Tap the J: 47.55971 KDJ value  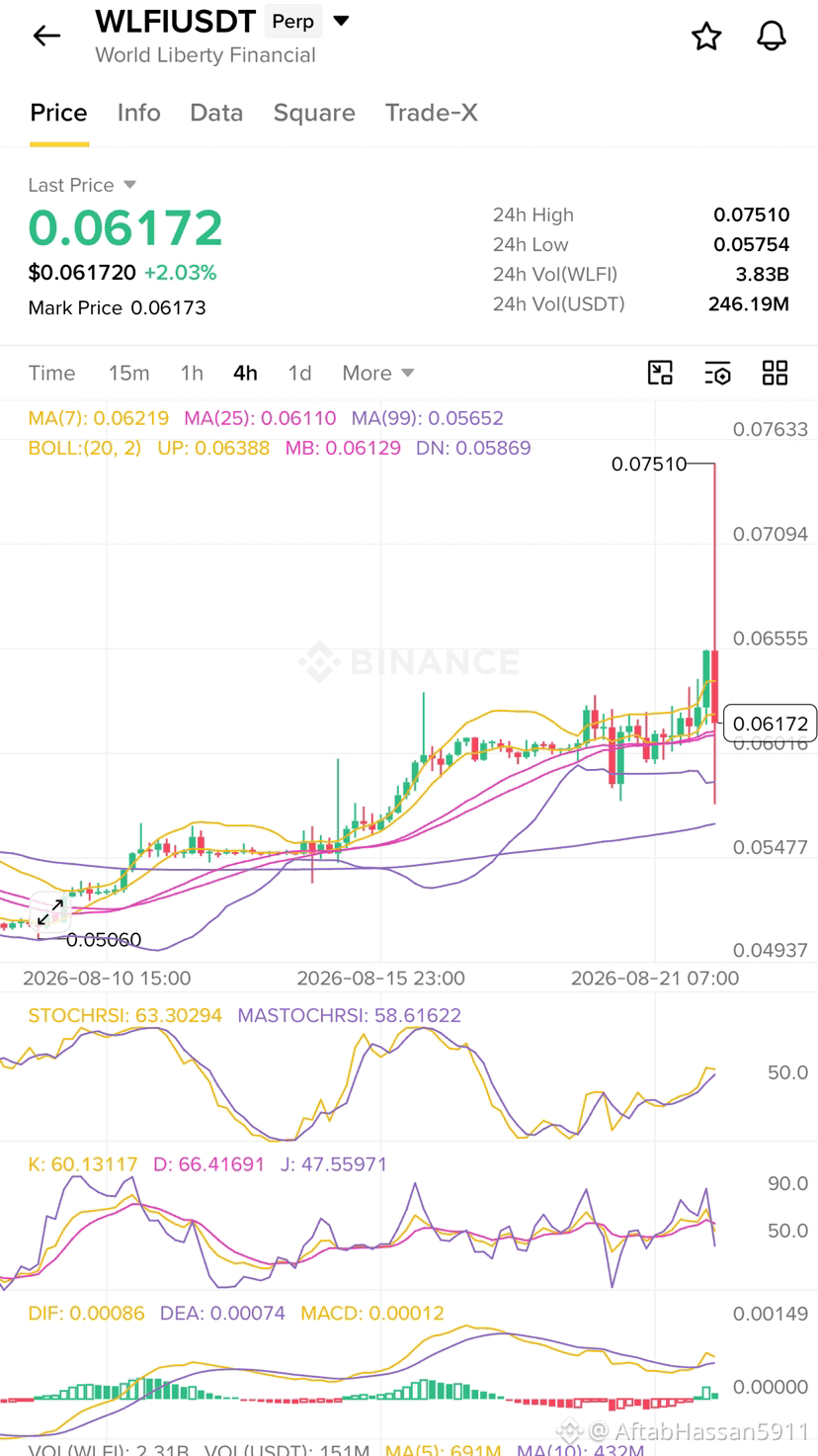pos(336,1164)
